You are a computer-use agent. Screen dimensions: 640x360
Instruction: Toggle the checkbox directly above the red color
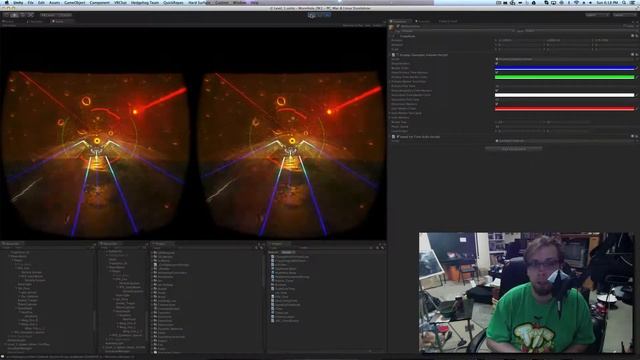tap(496, 104)
